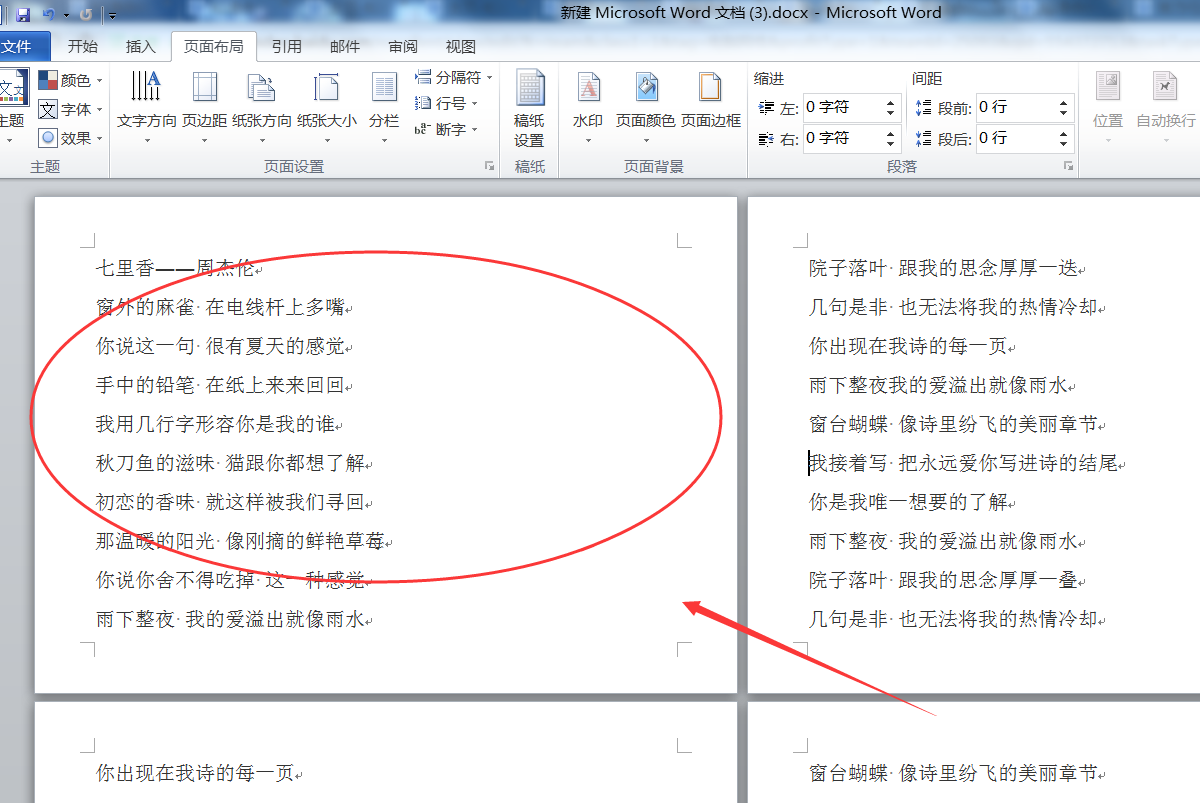The height and width of the screenshot is (803, 1200).
Task: Click the line 初恋的香味 就这样被我们寻回
Action: pyautogui.click(x=230, y=502)
